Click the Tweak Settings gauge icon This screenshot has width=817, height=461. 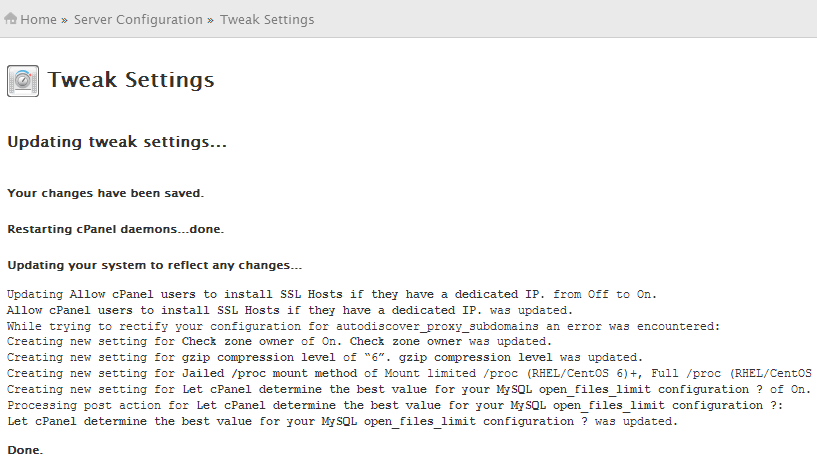(x=23, y=81)
